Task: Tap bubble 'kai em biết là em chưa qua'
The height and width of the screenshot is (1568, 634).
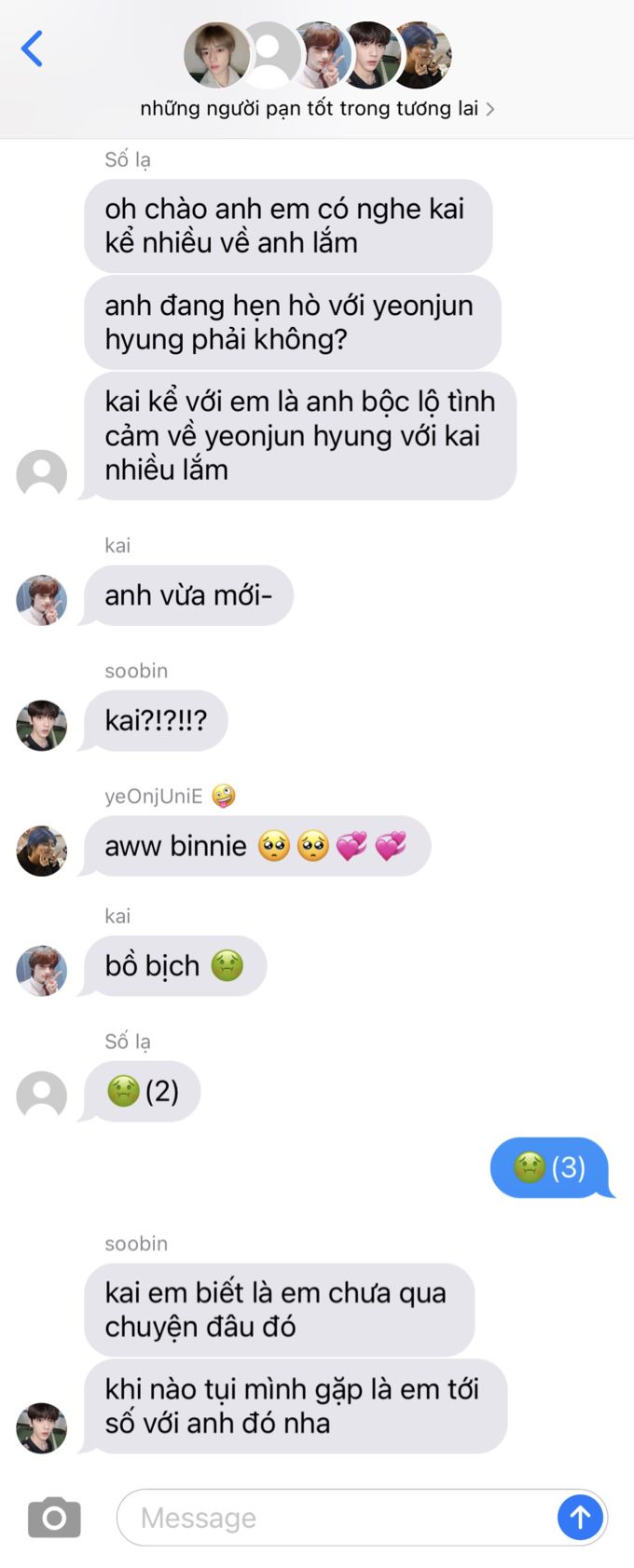Action: (x=279, y=1310)
